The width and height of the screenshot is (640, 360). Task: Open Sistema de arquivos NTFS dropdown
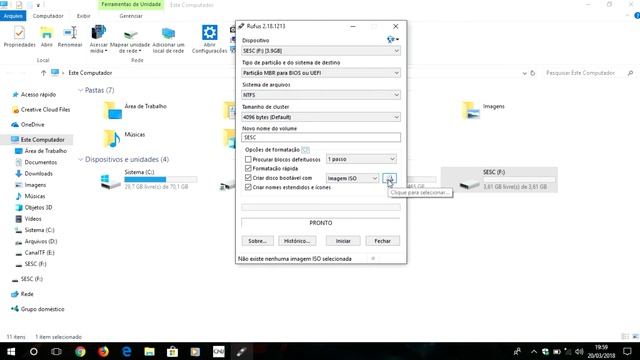[321, 95]
